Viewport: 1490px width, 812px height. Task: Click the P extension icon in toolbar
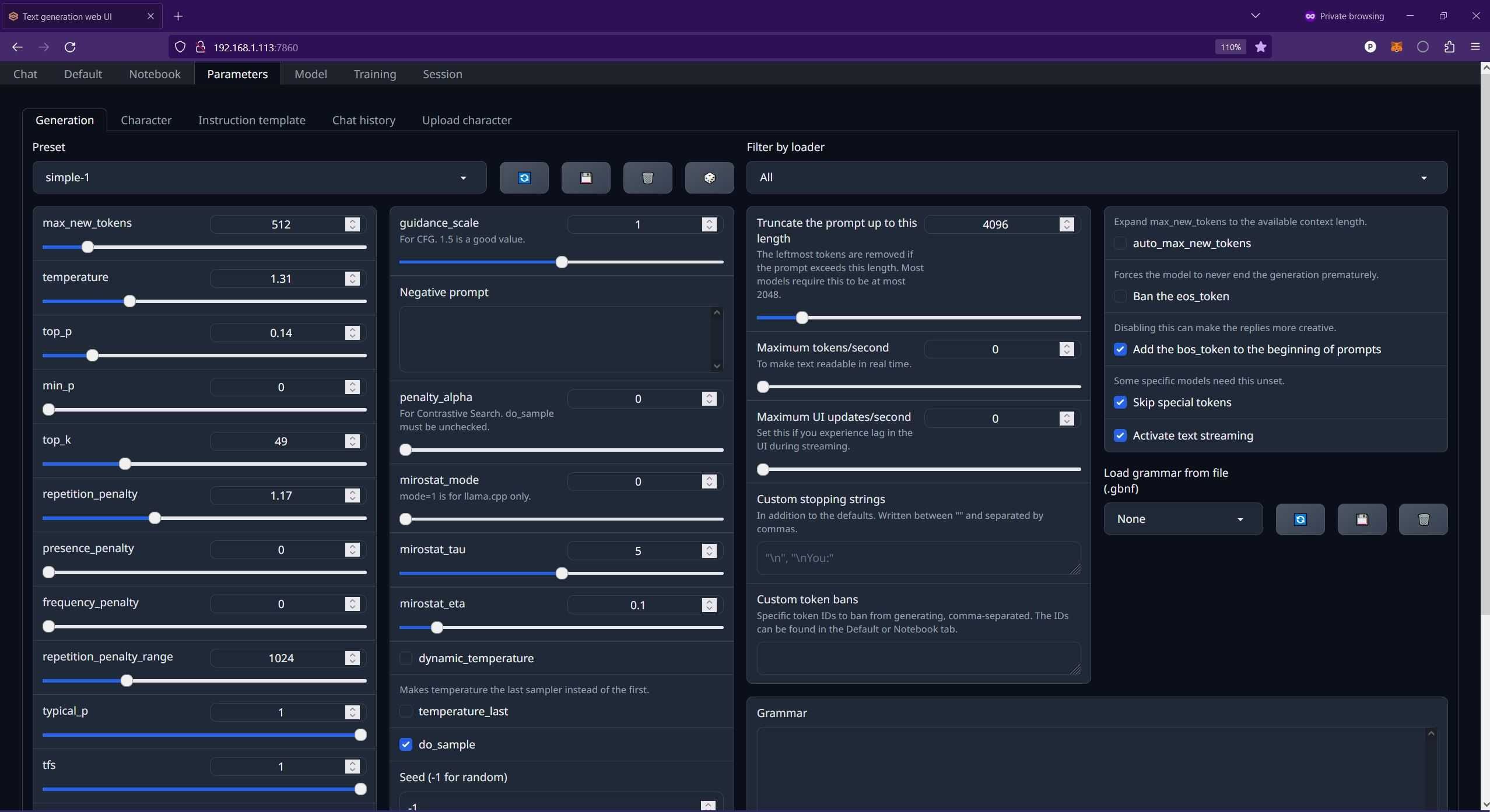click(x=1370, y=47)
